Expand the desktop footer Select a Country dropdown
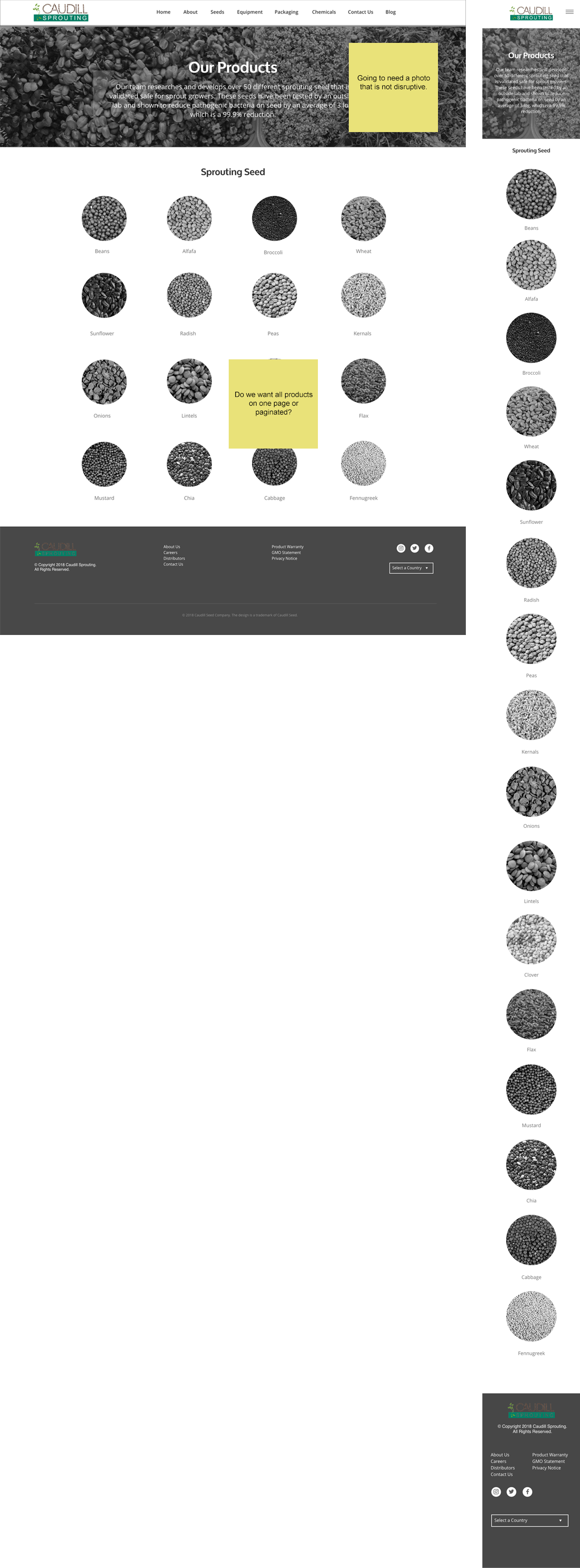The width and height of the screenshot is (580, 1568). point(412,568)
